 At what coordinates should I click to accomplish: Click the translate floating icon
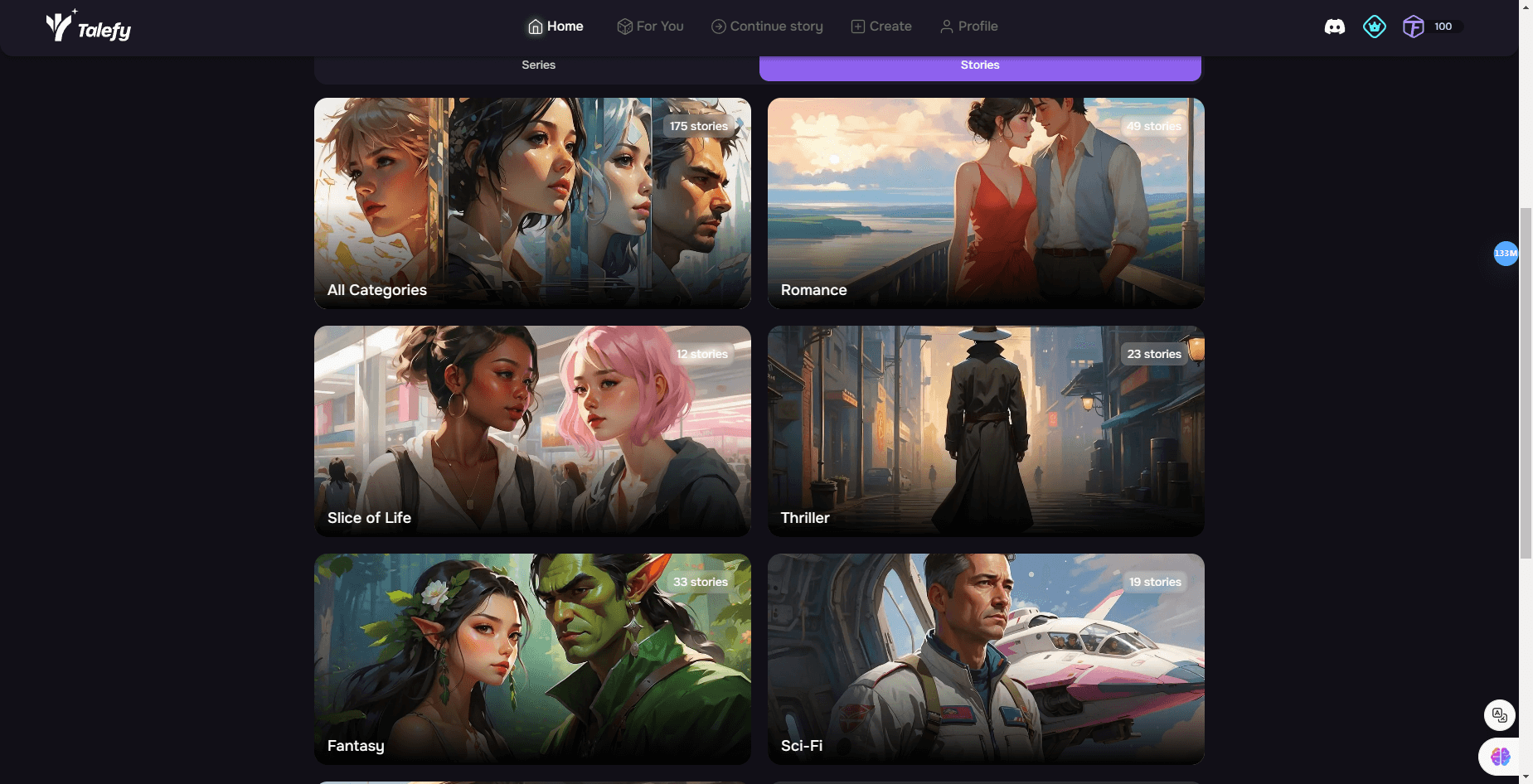click(x=1499, y=714)
